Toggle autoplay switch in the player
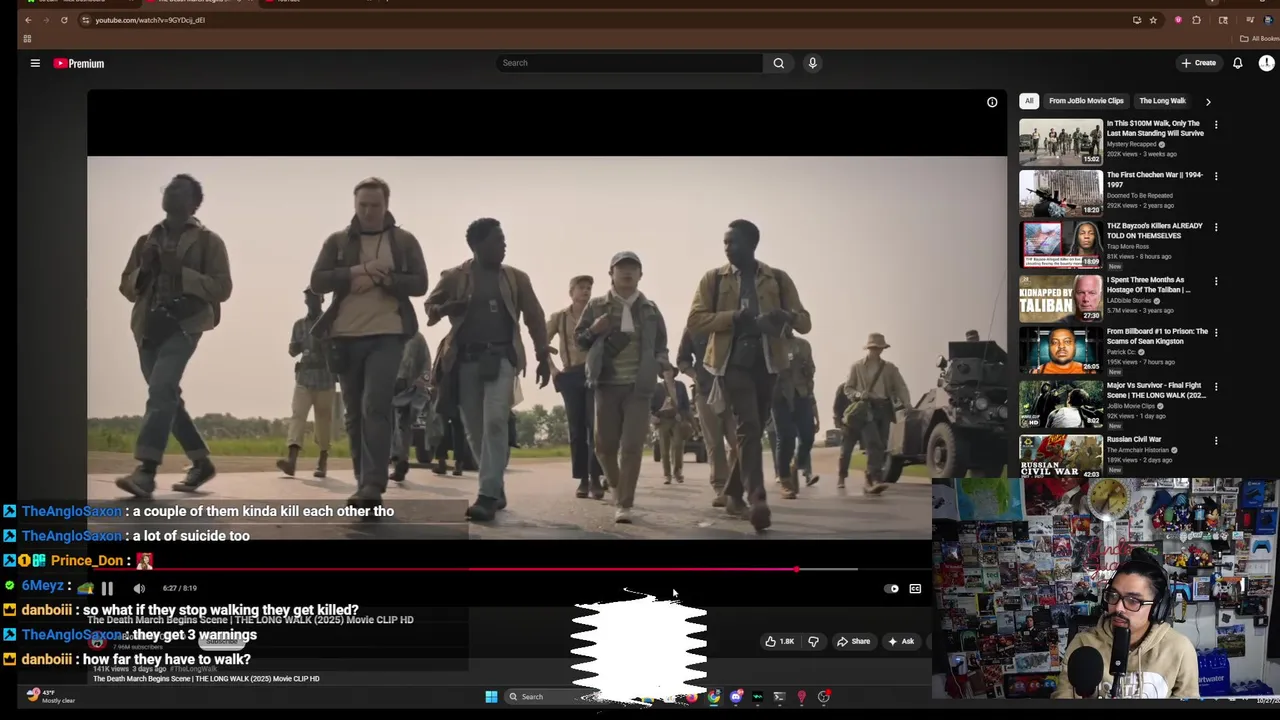Screen dimensions: 1280x720 [x=892, y=589]
